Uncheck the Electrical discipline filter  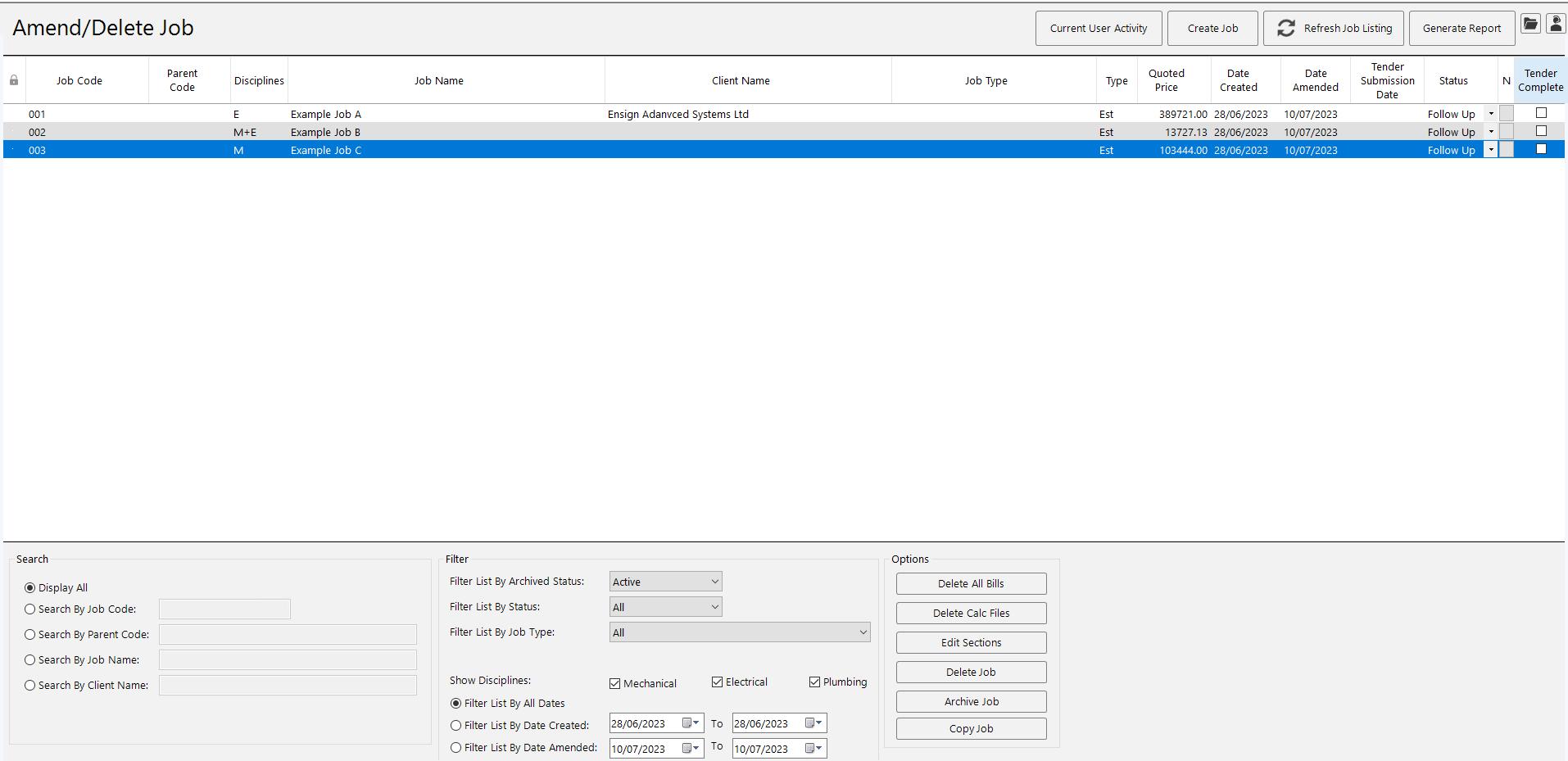click(x=716, y=681)
